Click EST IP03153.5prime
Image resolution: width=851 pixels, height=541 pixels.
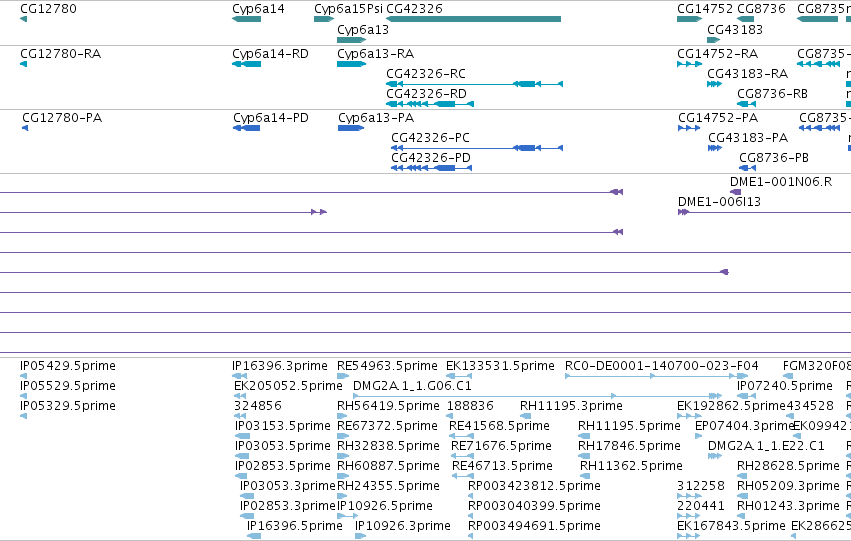click(283, 426)
